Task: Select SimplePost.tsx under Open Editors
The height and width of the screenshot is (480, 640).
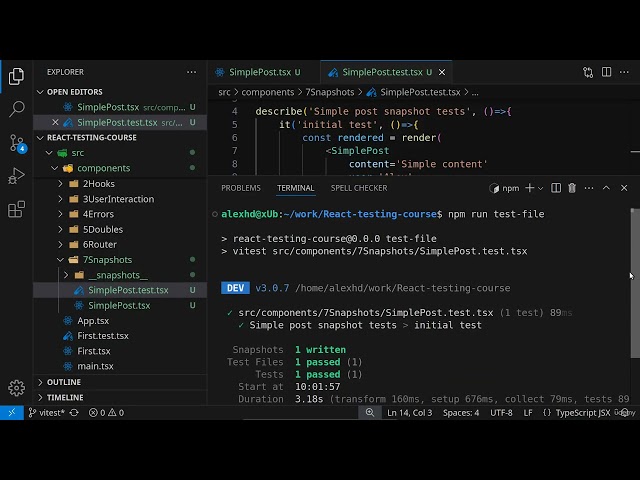Action: pos(120,107)
